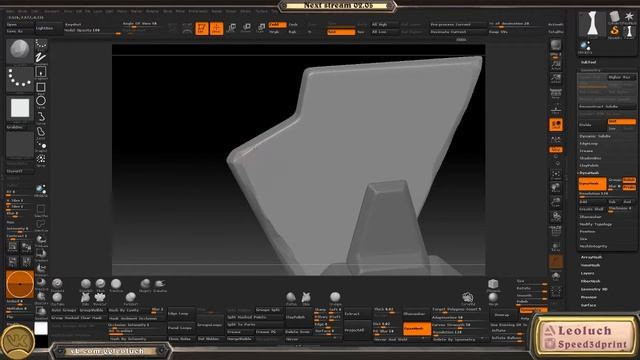
Task: Select the Scale transform icon in top shelf
Action: [246, 28]
